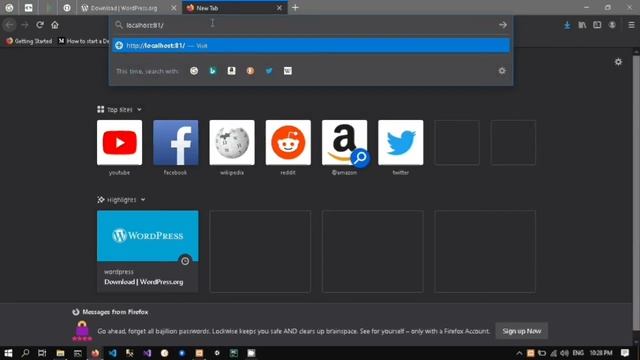The height and width of the screenshot is (360, 640).
Task: Open the facebook top site tile
Action: 176,142
